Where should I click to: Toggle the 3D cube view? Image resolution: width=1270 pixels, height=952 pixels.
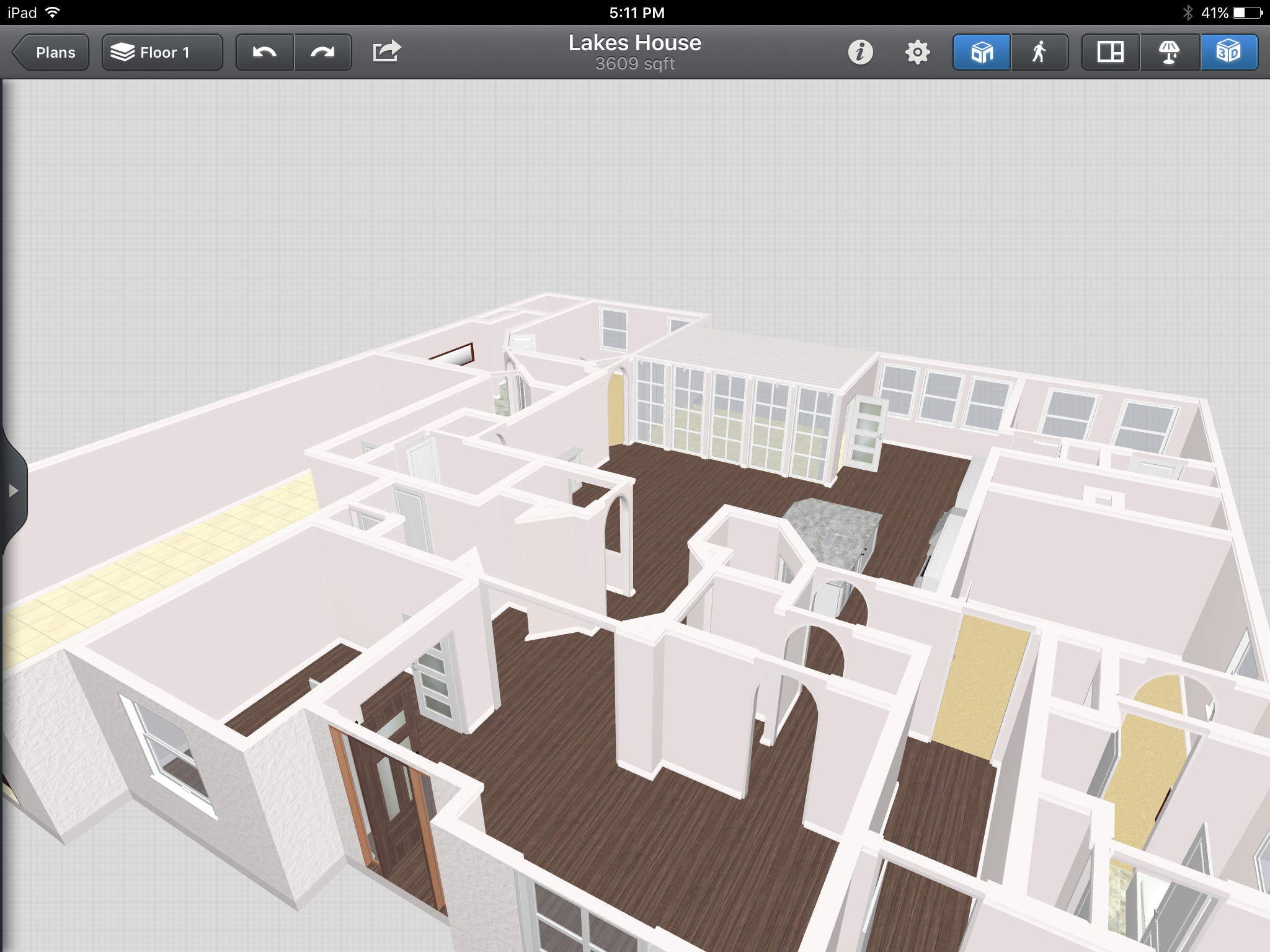coord(1229,53)
